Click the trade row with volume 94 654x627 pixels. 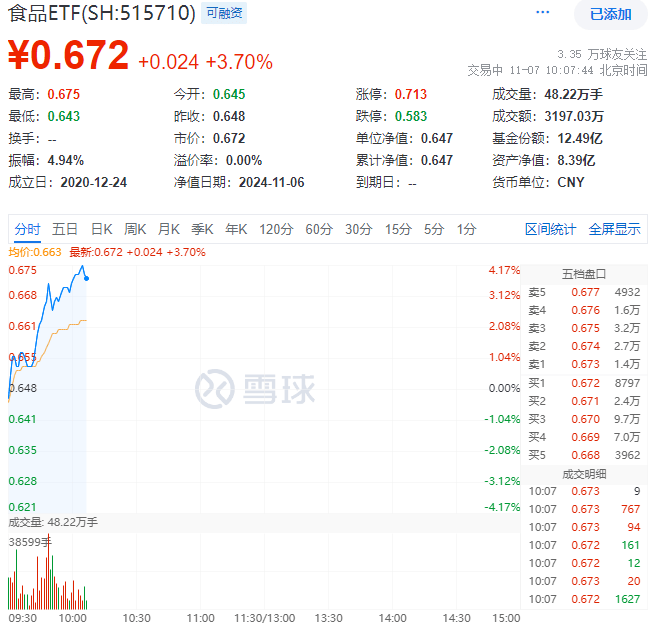tap(584, 527)
